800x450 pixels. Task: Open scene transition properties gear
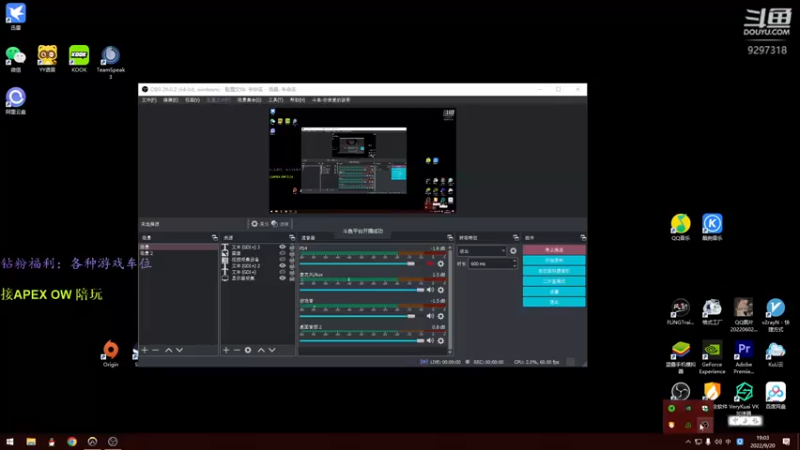coord(513,251)
